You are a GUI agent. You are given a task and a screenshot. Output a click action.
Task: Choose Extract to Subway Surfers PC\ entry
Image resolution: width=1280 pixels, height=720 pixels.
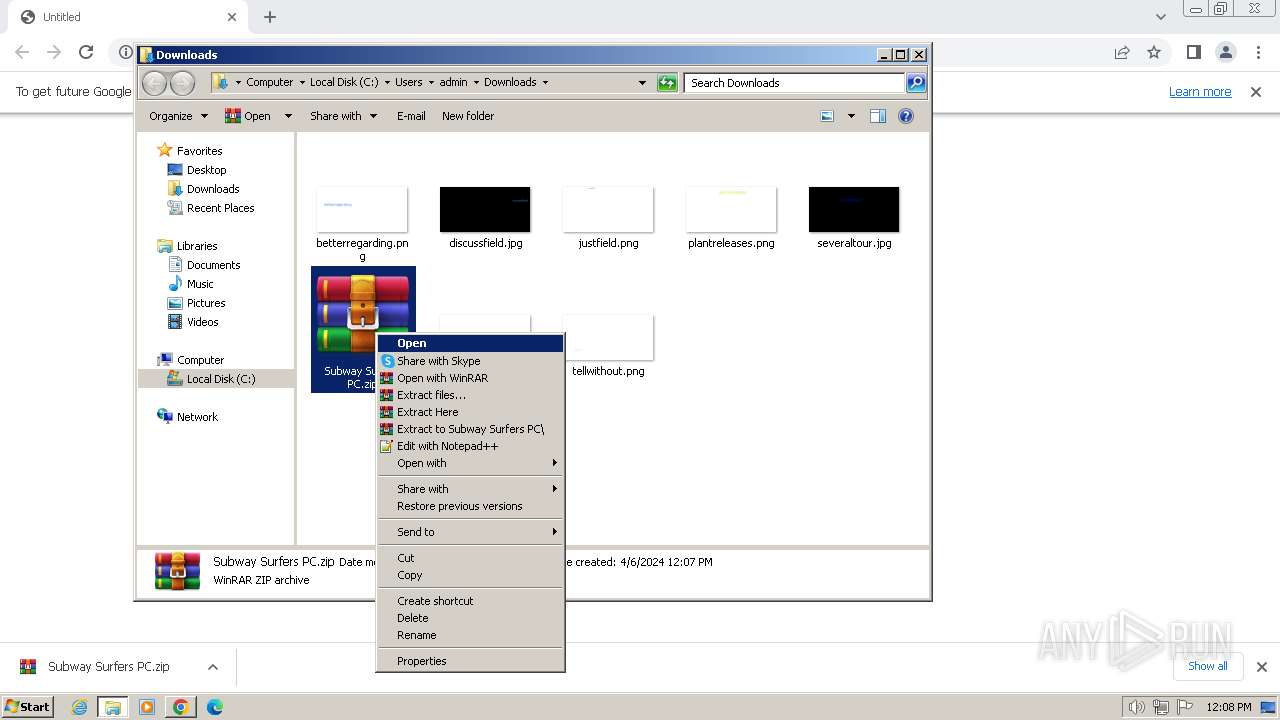470,429
